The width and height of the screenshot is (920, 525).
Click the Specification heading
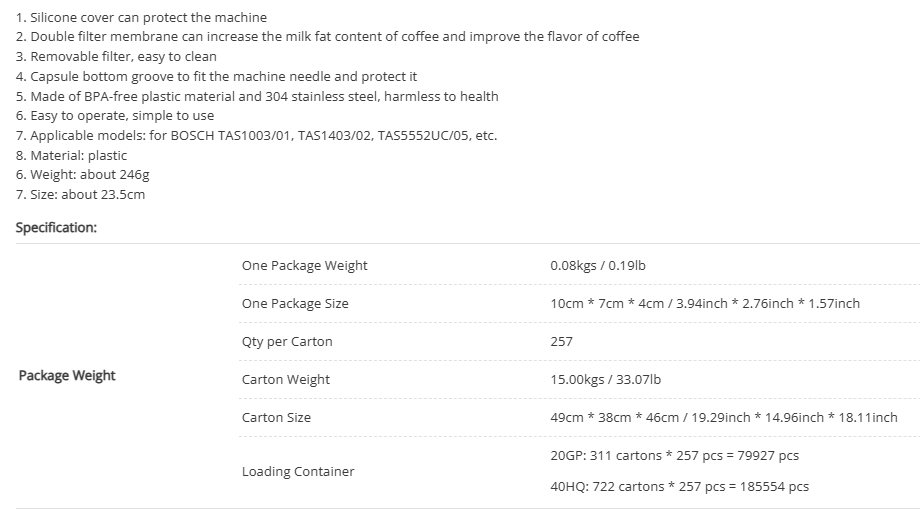[x=56, y=228]
